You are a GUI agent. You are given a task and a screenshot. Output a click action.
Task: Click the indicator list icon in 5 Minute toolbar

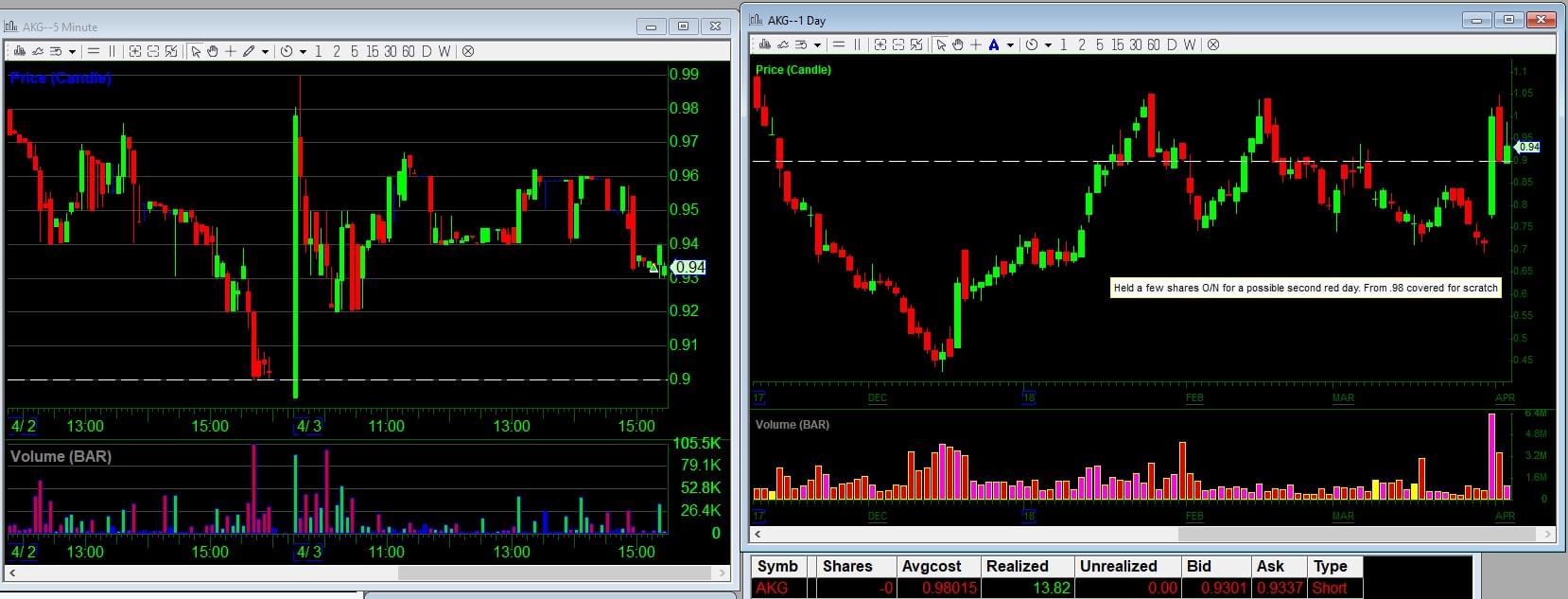point(56,51)
